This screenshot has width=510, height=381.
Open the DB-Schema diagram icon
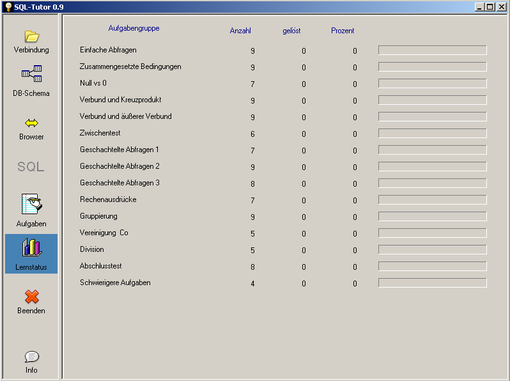(x=32, y=73)
